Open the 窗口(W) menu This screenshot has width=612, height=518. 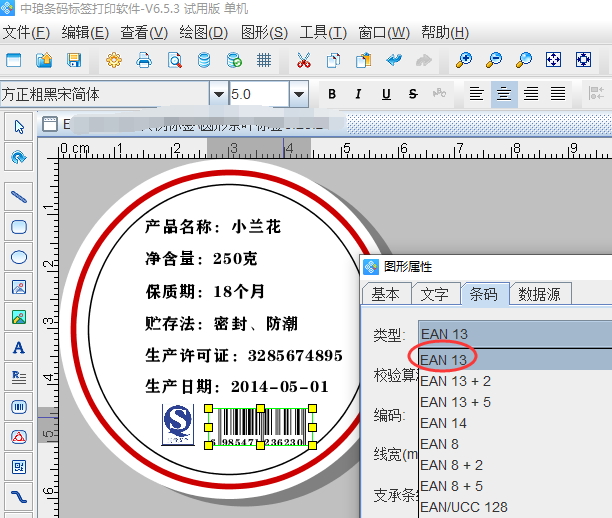[384, 32]
